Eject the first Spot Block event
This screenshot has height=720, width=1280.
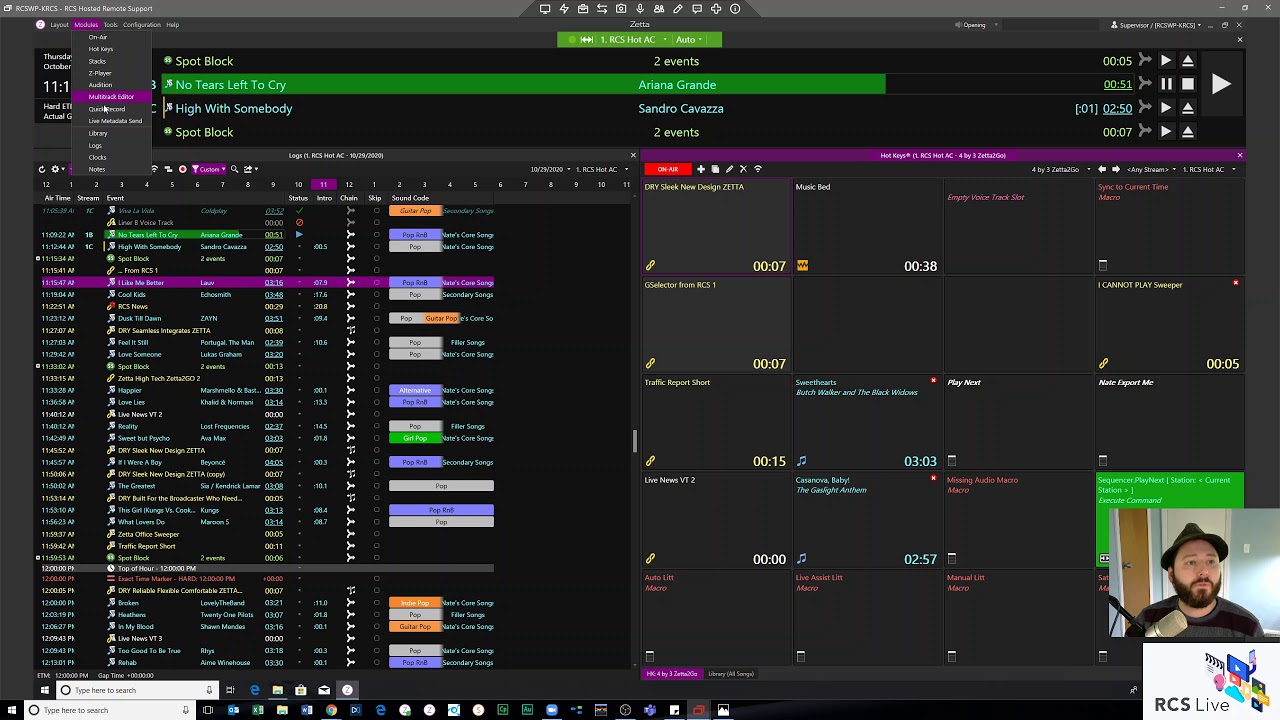1188,61
